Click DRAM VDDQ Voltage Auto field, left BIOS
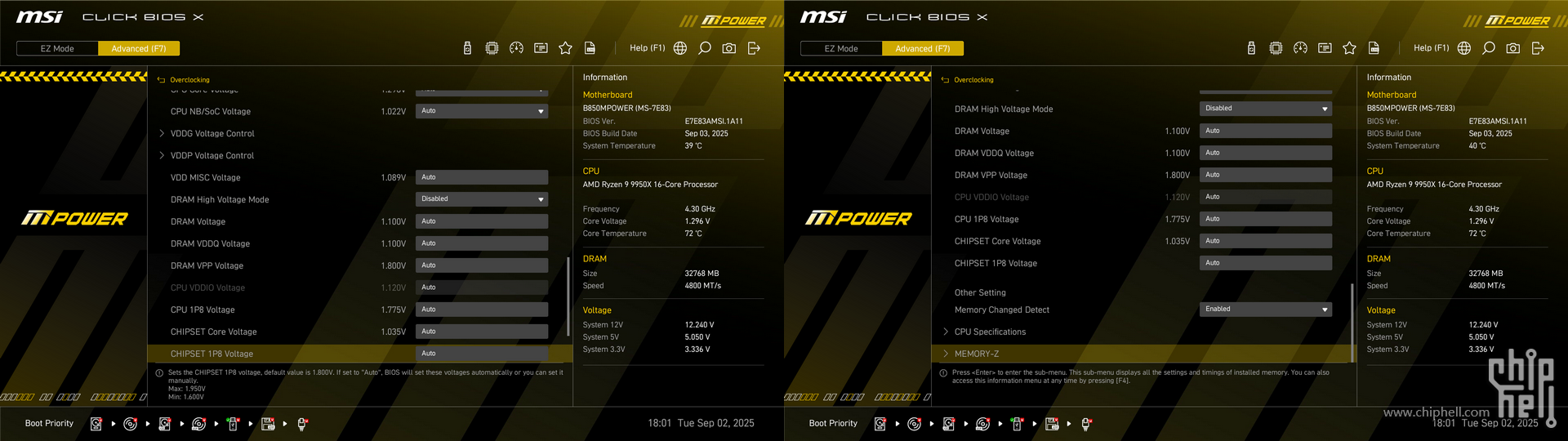The width and height of the screenshot is (1568, 441). pyautogui.click(x=482, y=243)
